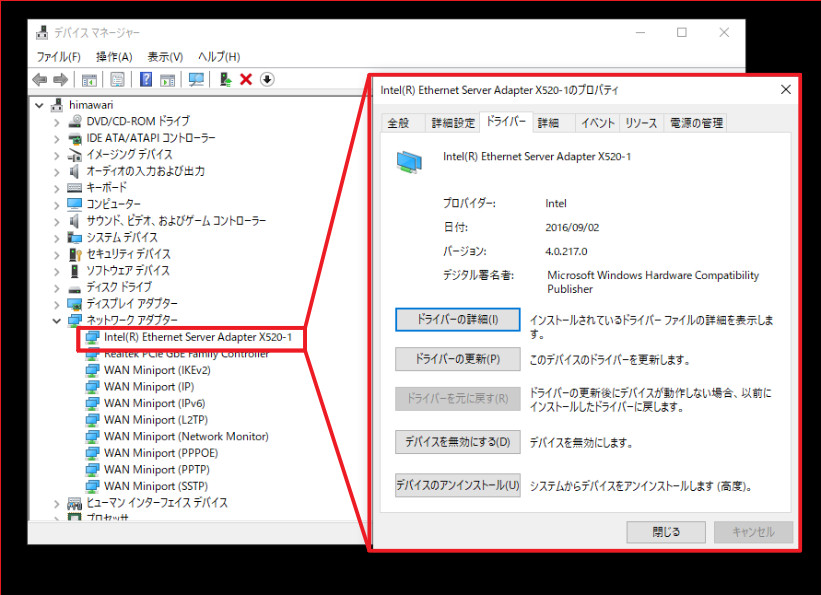This screenshot has height=595, width=821.
Task: Select WAN Miniport (Network Monitor) item
Action: coord(186,436)
